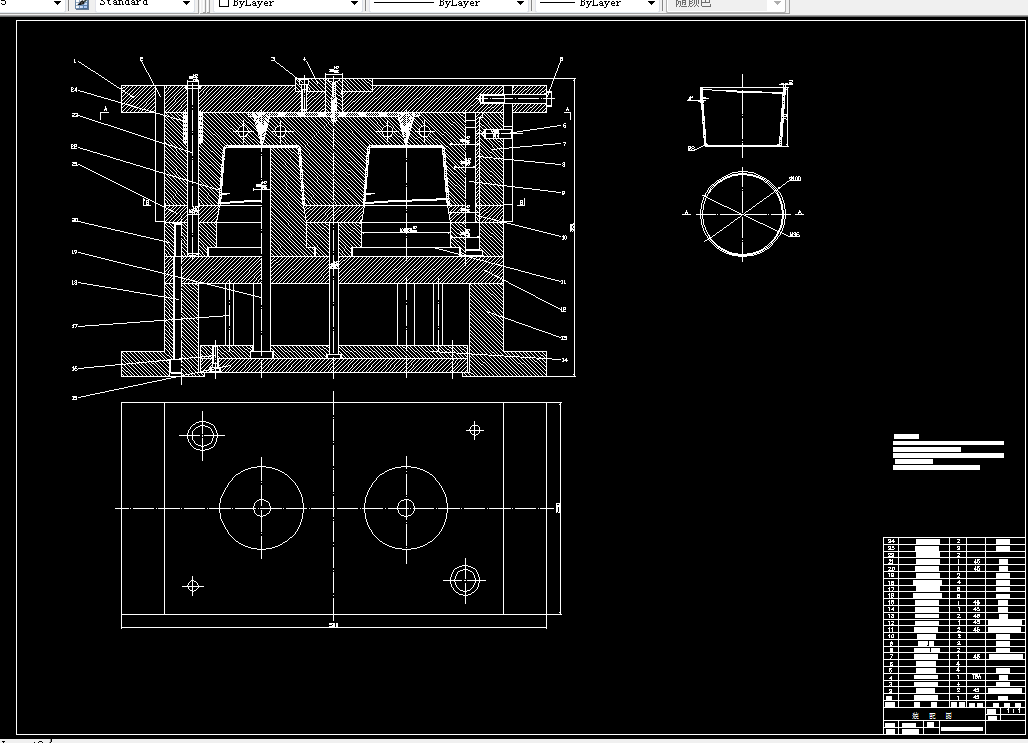Select the right large cavity circle in plan view
The height and width of the screenshot is (743, 1028).
406,508
